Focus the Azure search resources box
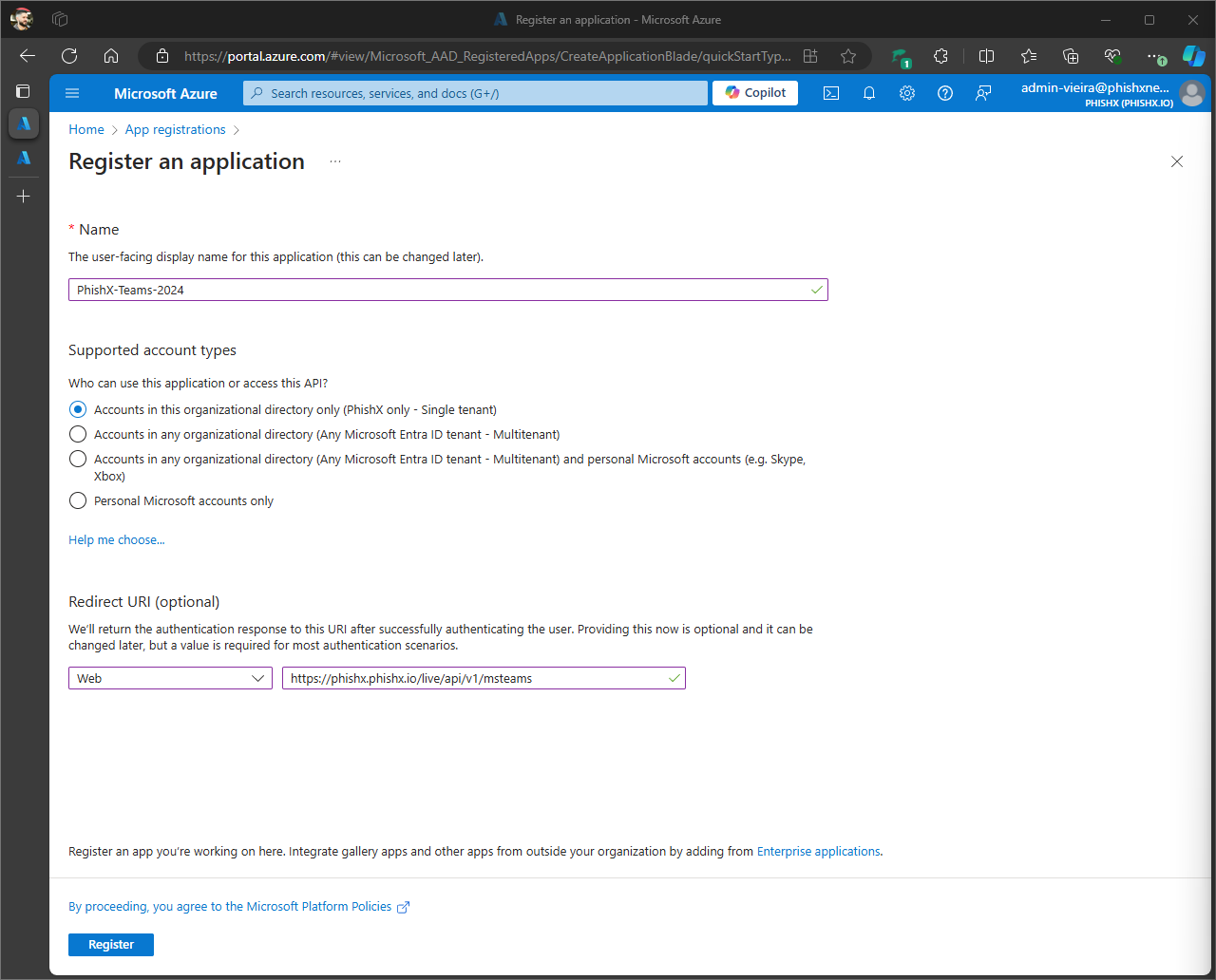This screenshot has width=1216, height=980. (x=475, y=93)
